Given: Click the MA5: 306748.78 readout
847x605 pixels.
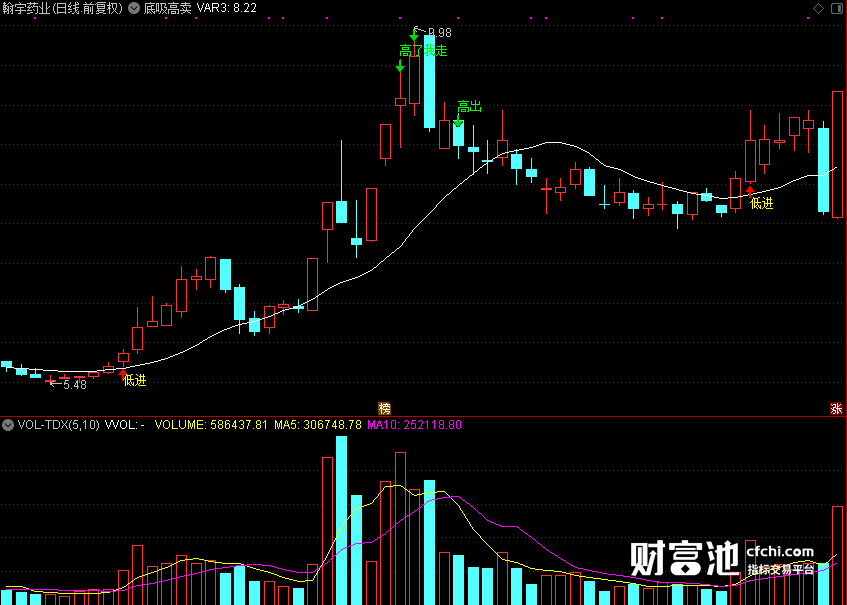Looking at the screenshot, I should pos(318,425).
